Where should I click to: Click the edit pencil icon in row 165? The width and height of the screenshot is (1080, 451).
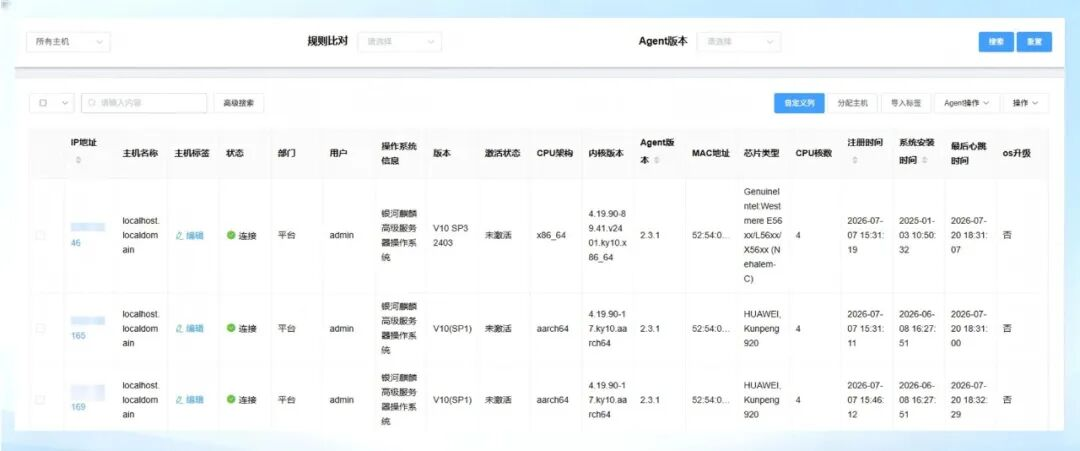click(179, 328)
